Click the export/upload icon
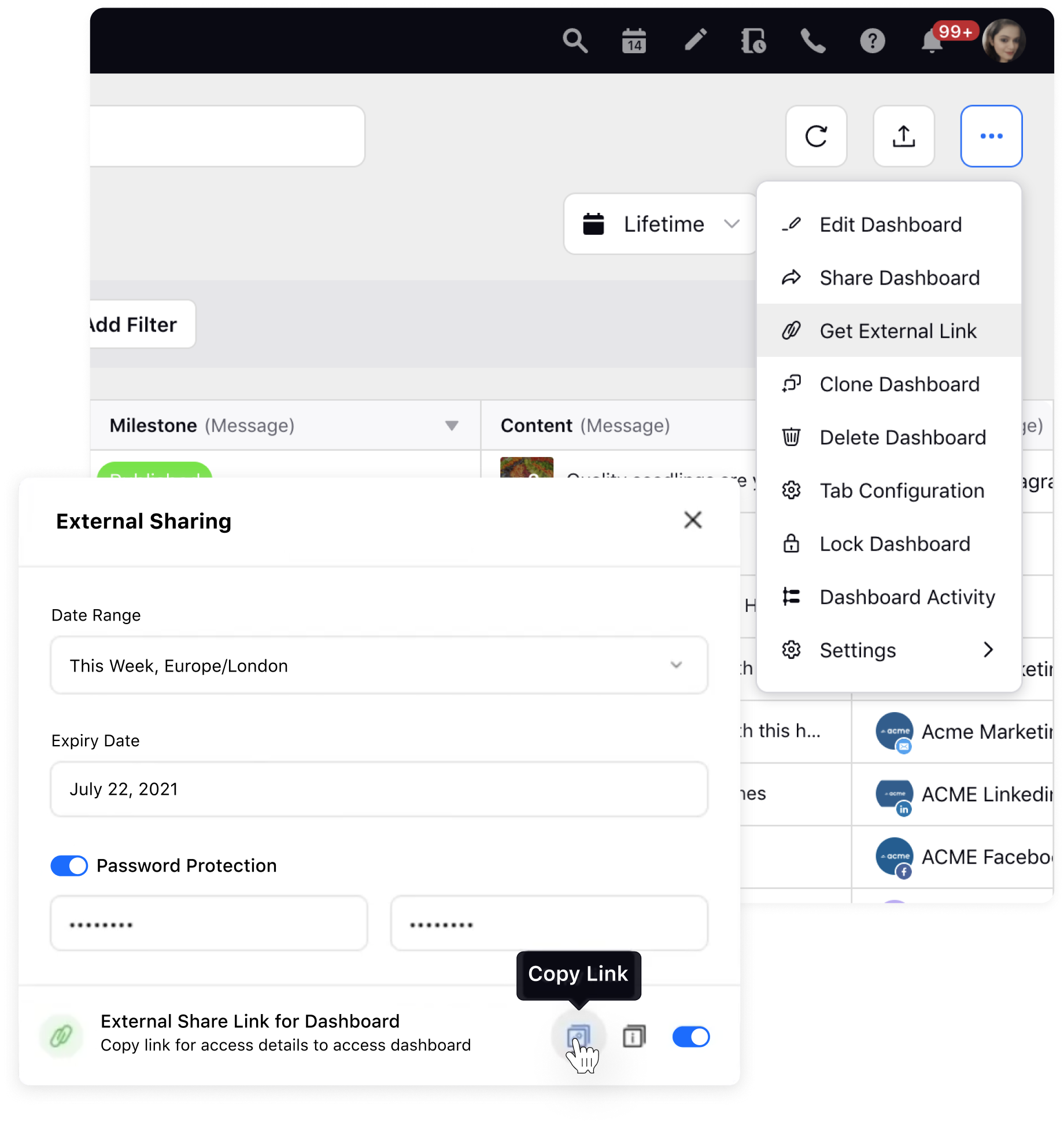The height and width of the screenshot is (1132, 1064). 904,135
